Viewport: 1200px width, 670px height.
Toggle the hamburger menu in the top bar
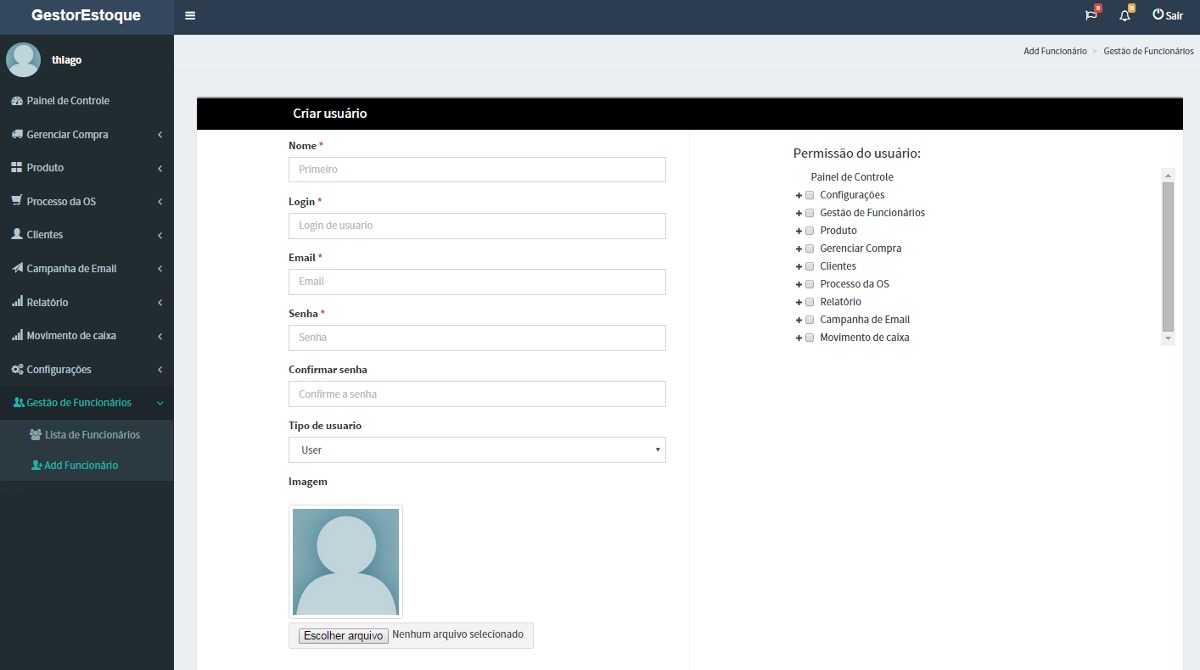point(189,15)
